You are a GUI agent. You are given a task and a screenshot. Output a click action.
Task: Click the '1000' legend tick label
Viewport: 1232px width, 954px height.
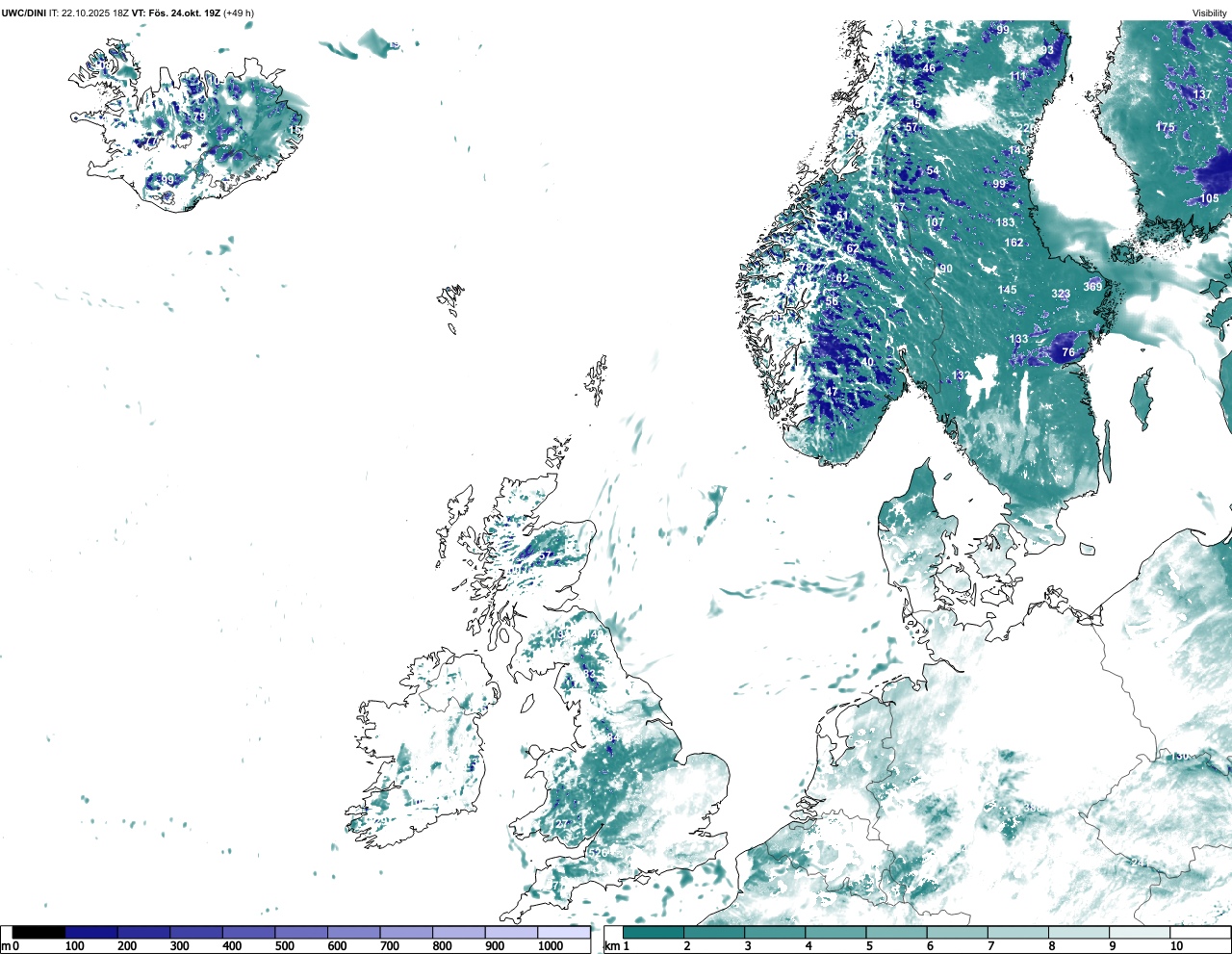[x=551, y=946]
